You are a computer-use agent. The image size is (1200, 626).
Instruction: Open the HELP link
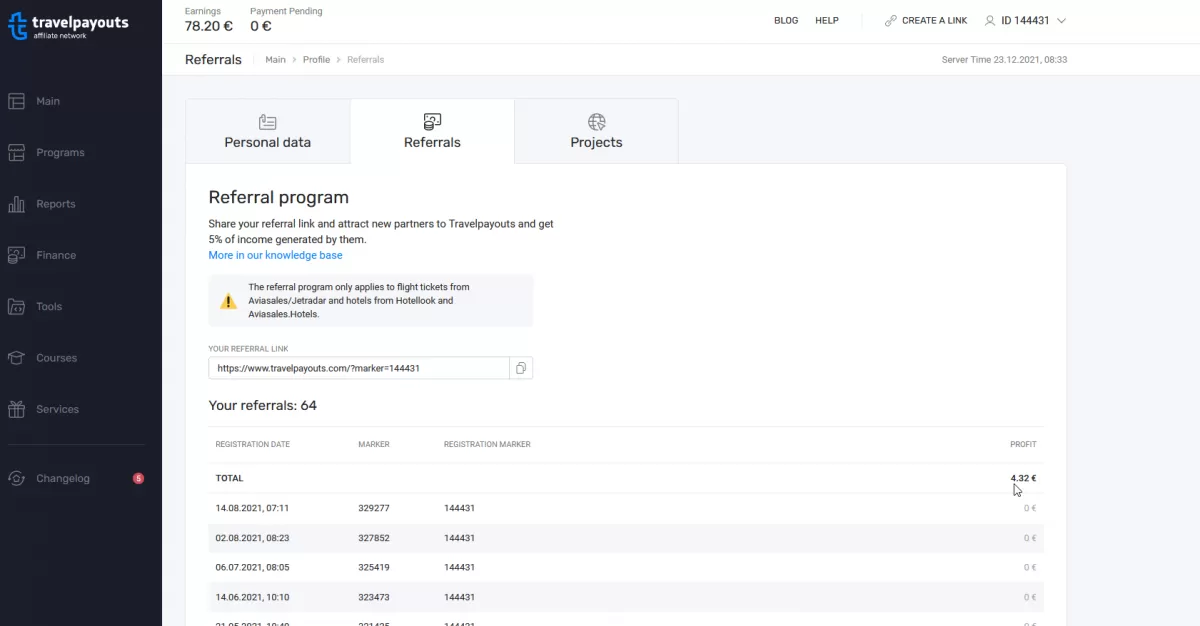point(827,20)
